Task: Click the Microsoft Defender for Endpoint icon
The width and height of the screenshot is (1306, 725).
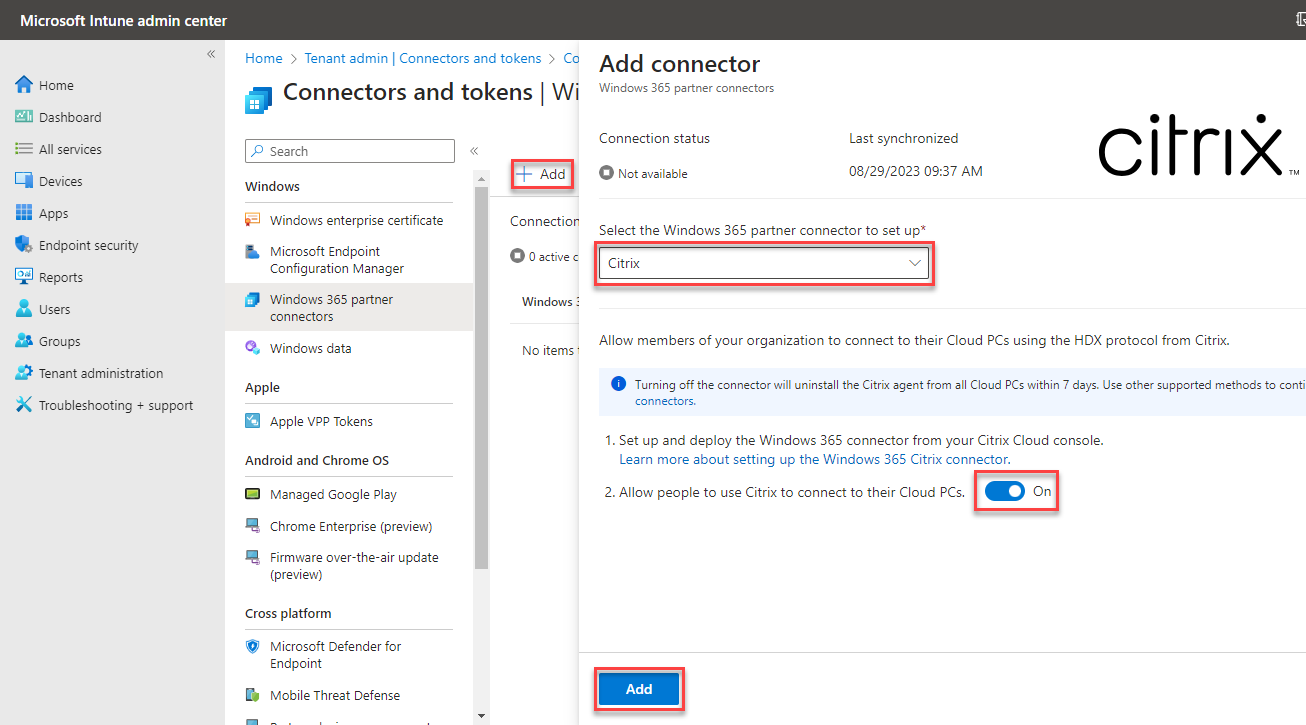Action: point(253,647)
